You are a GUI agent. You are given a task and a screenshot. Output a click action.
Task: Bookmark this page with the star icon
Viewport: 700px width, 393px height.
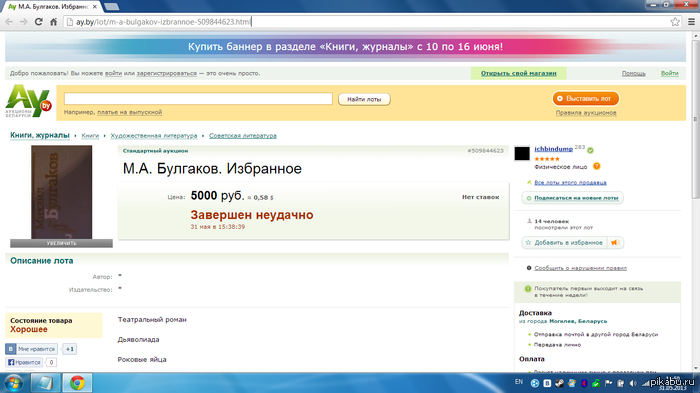tap(675, 21)
